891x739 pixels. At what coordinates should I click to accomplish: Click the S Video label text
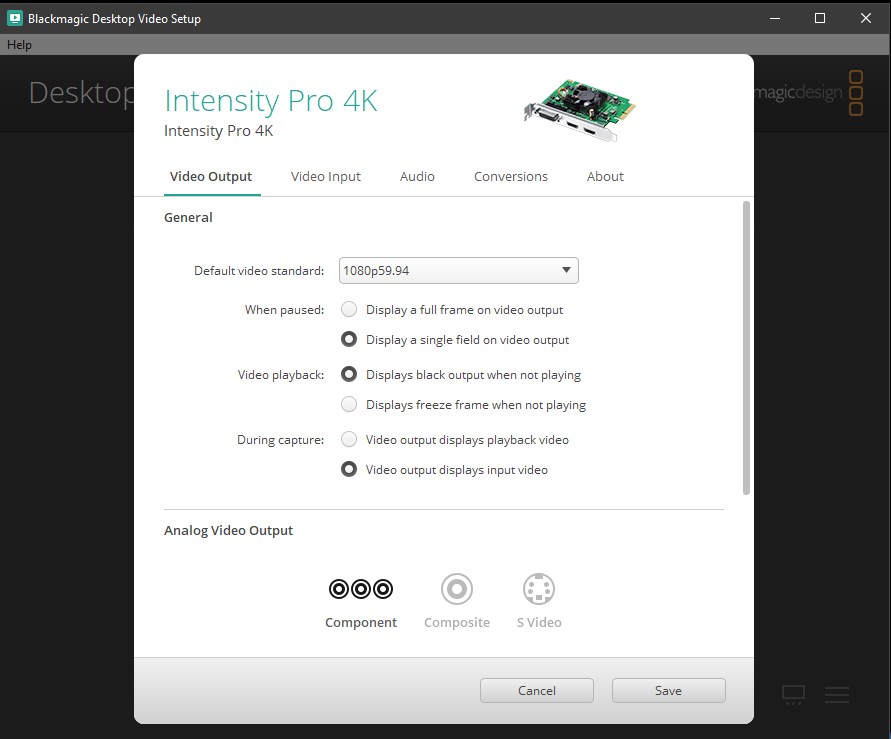[x=539, y=623]
